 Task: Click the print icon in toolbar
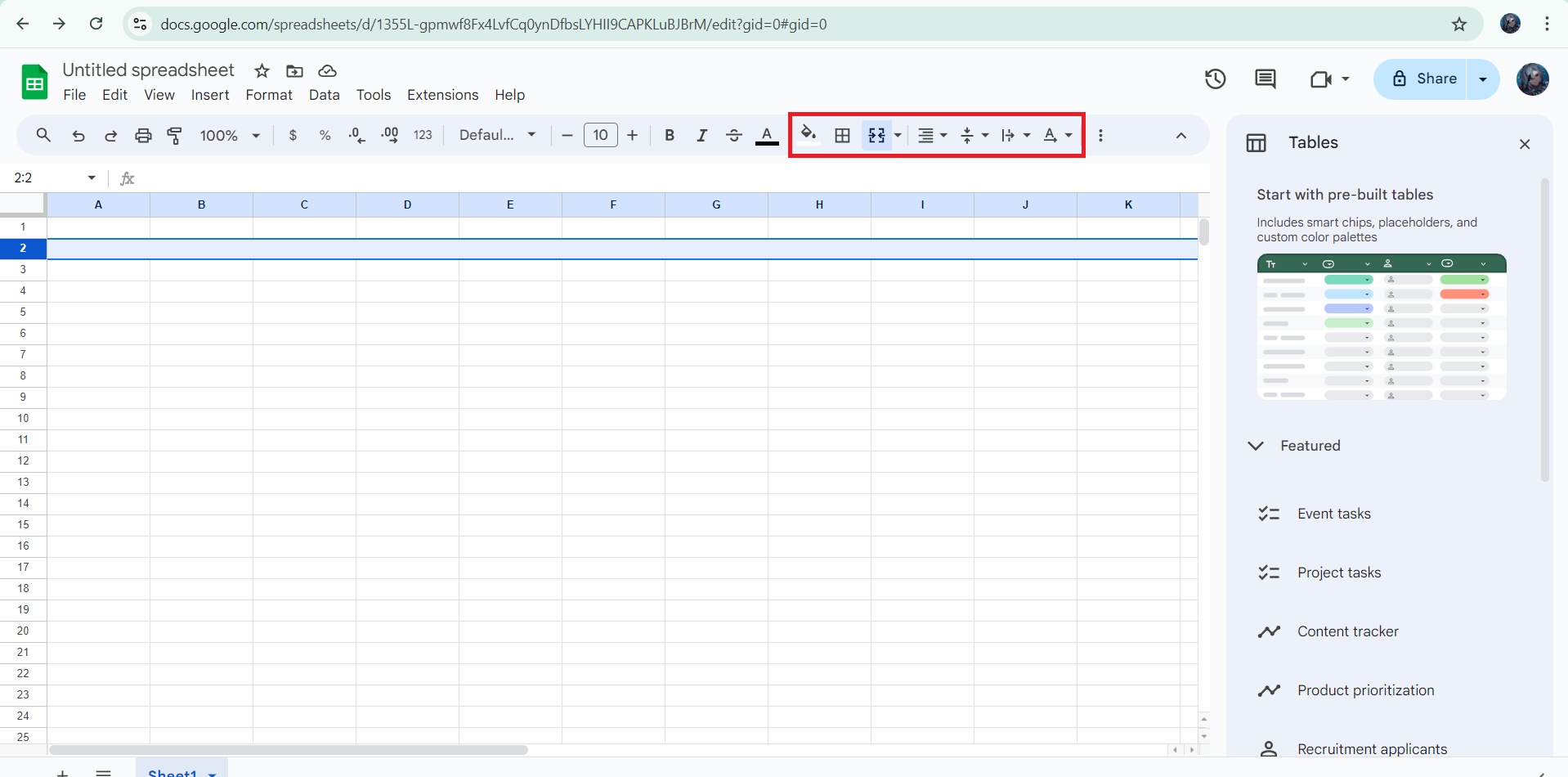[x=143, y=136]
